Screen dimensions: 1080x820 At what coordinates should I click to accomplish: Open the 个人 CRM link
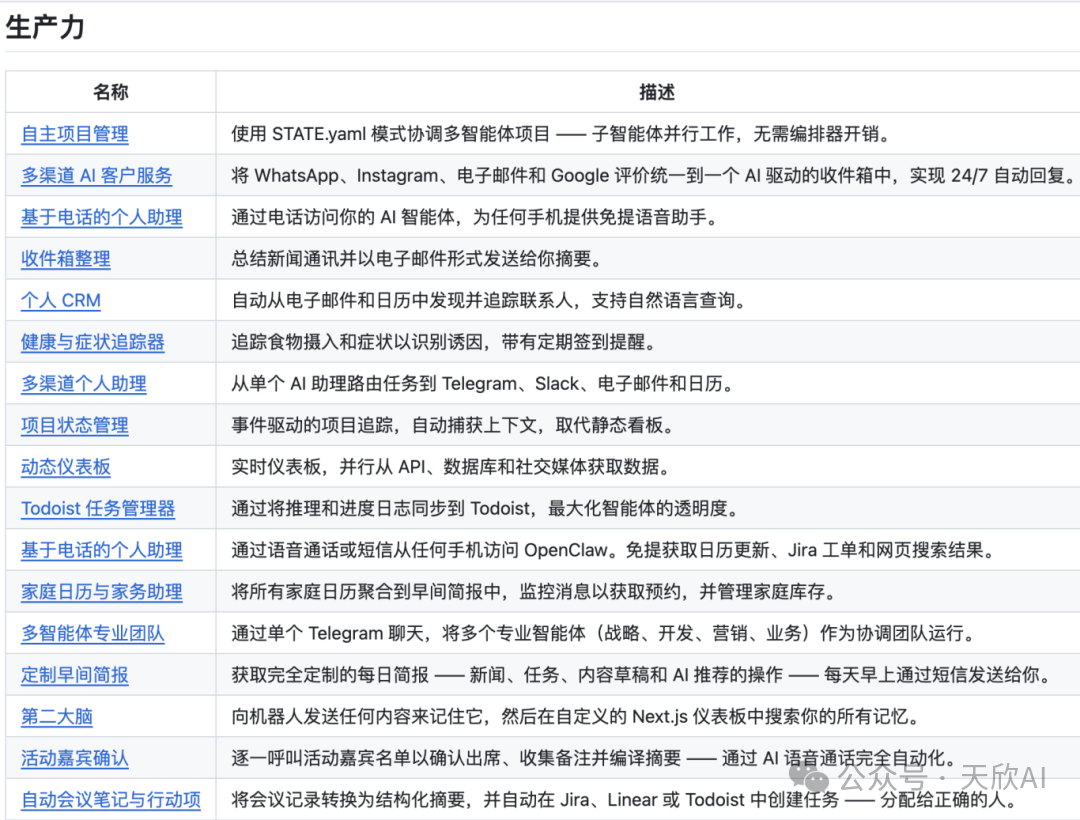(61, 301)
